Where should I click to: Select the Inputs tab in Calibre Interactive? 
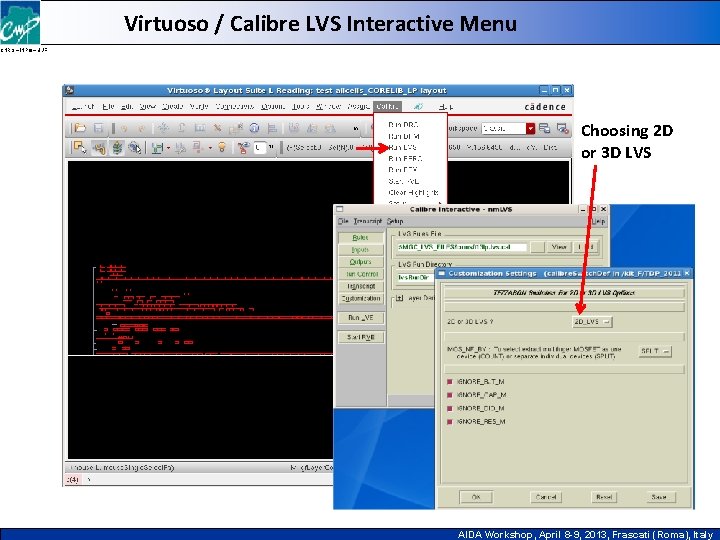tap(360, 250)
